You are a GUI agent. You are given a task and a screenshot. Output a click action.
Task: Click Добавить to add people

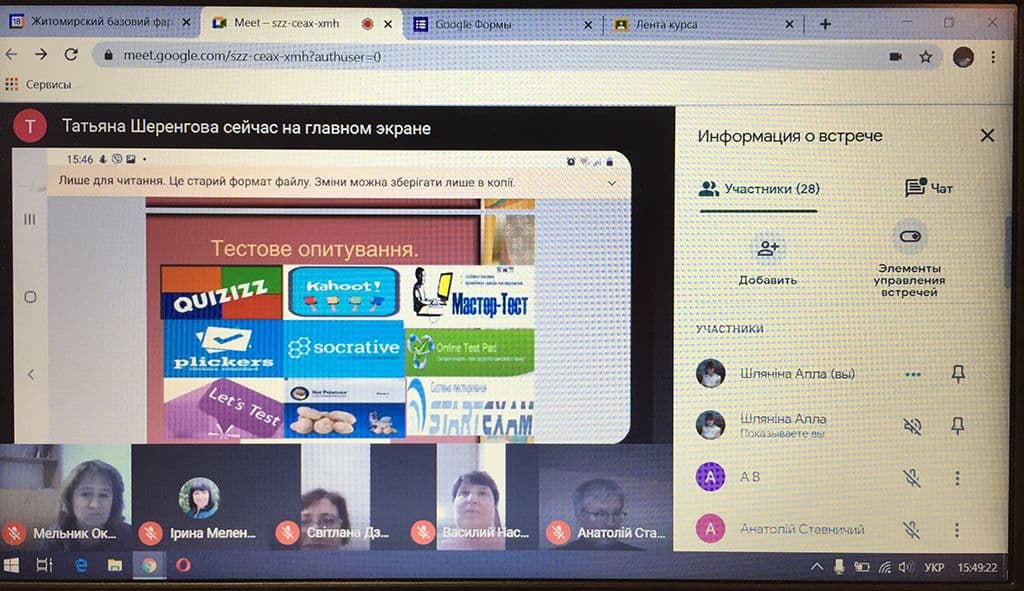tap(767, 263)
